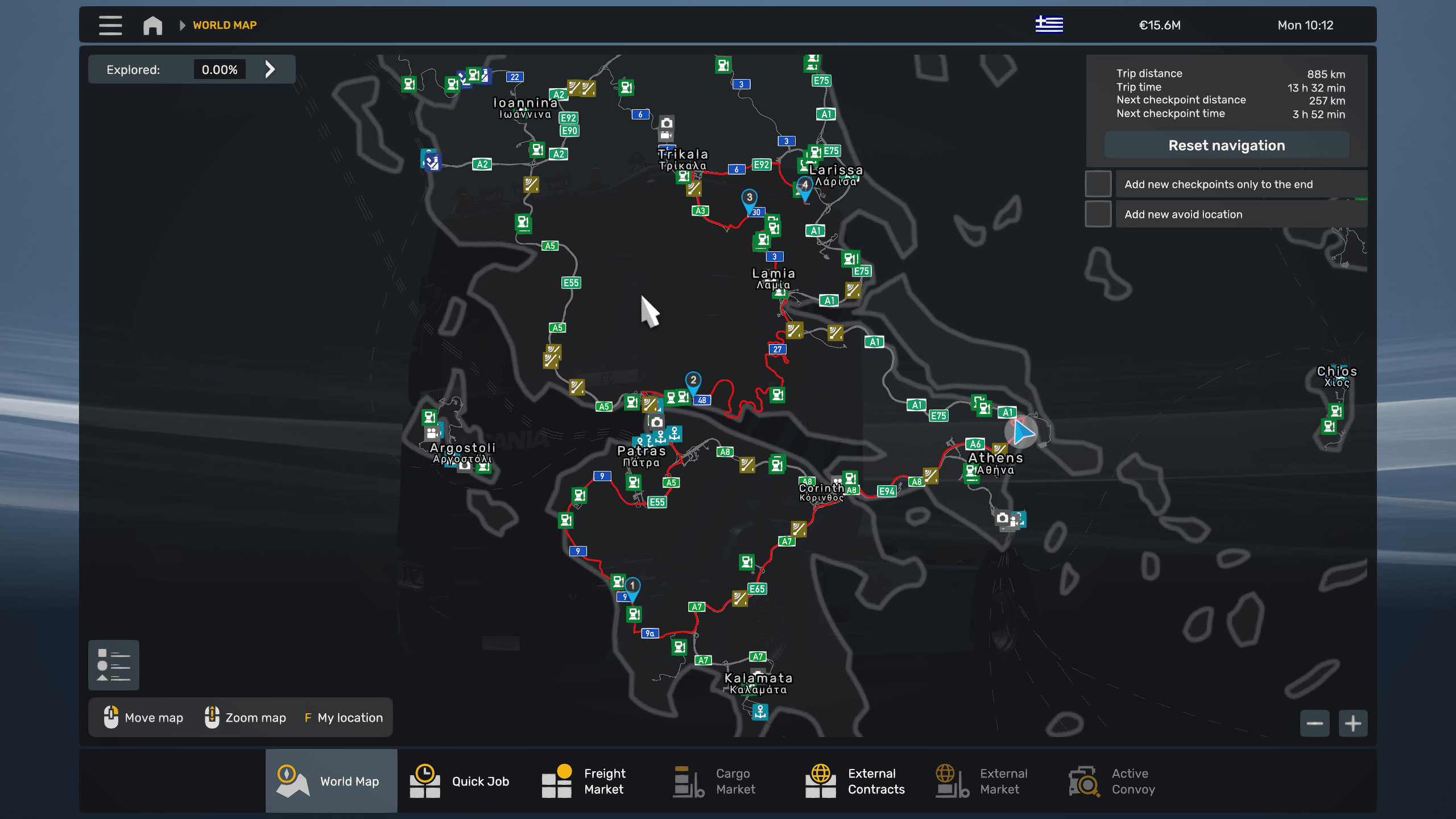Click the Greek flag icon
Screen dimensions: 1456x819
pyautogui.click(x=1049, y=24)
